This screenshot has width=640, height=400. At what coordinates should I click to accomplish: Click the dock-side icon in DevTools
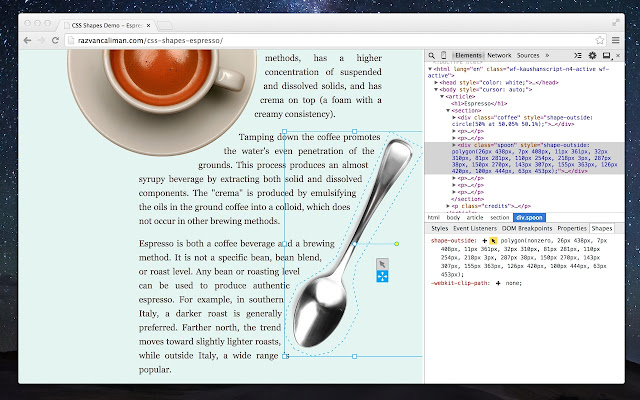[605, 55]
